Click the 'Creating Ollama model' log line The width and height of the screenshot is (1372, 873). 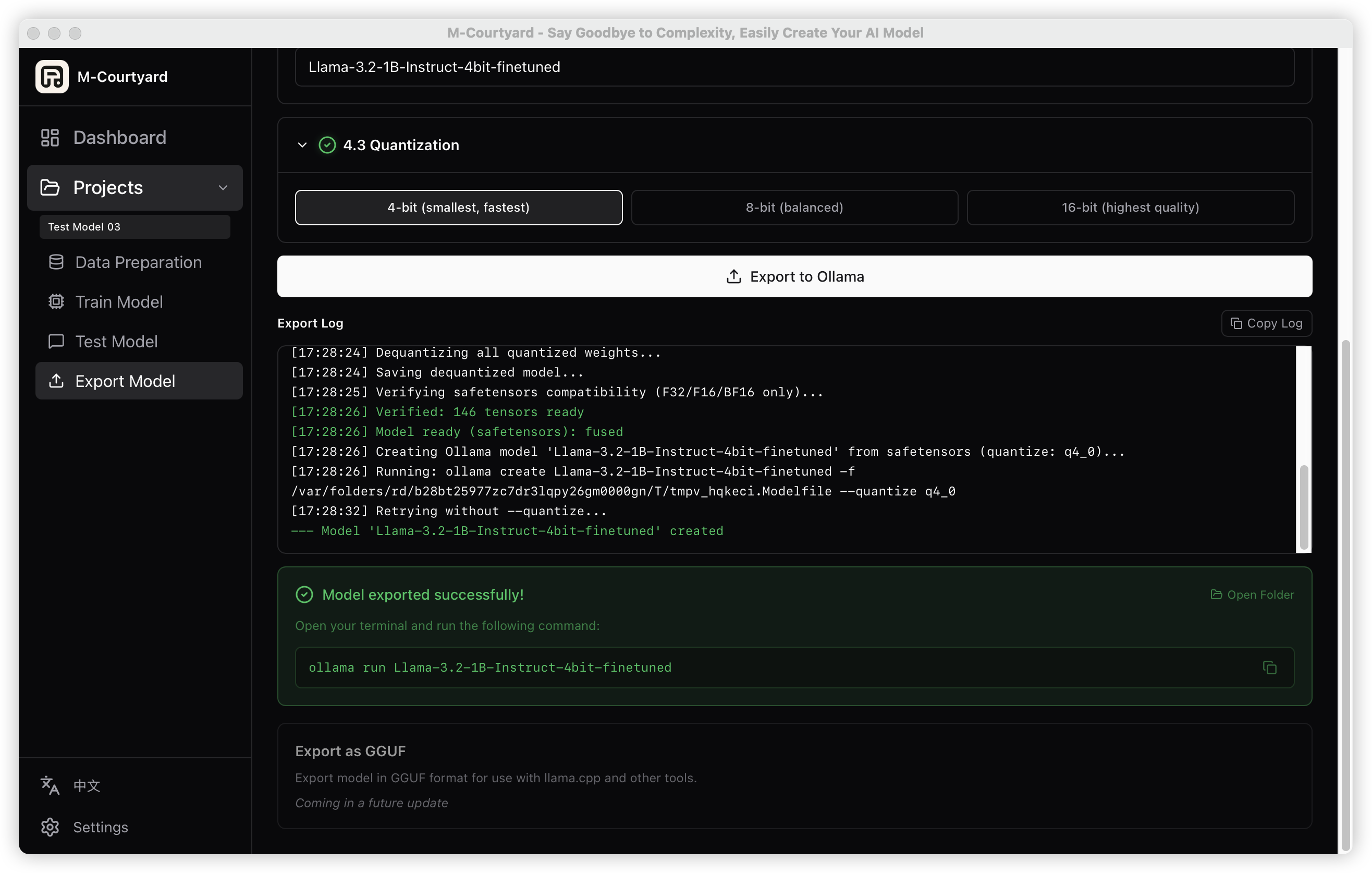tap(708, 452)
